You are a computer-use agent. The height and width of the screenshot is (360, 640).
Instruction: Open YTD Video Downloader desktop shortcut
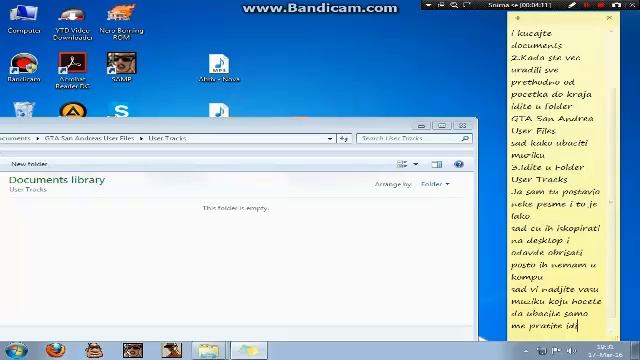click(x=72, y=22)
